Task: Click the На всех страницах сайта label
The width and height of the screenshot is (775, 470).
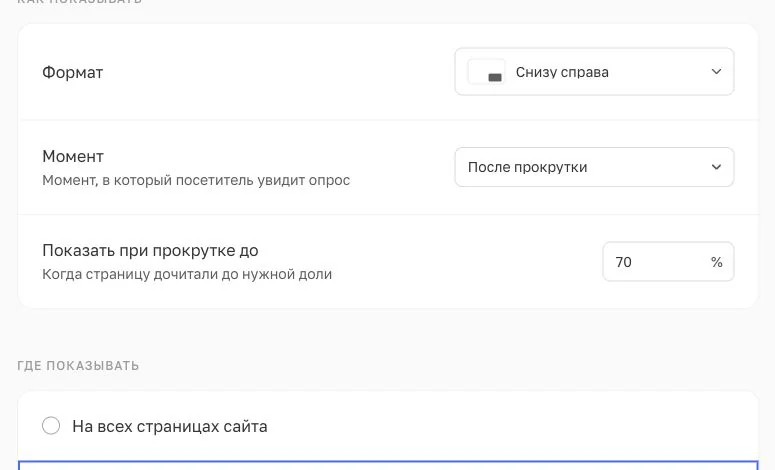Action: point(170,426)
